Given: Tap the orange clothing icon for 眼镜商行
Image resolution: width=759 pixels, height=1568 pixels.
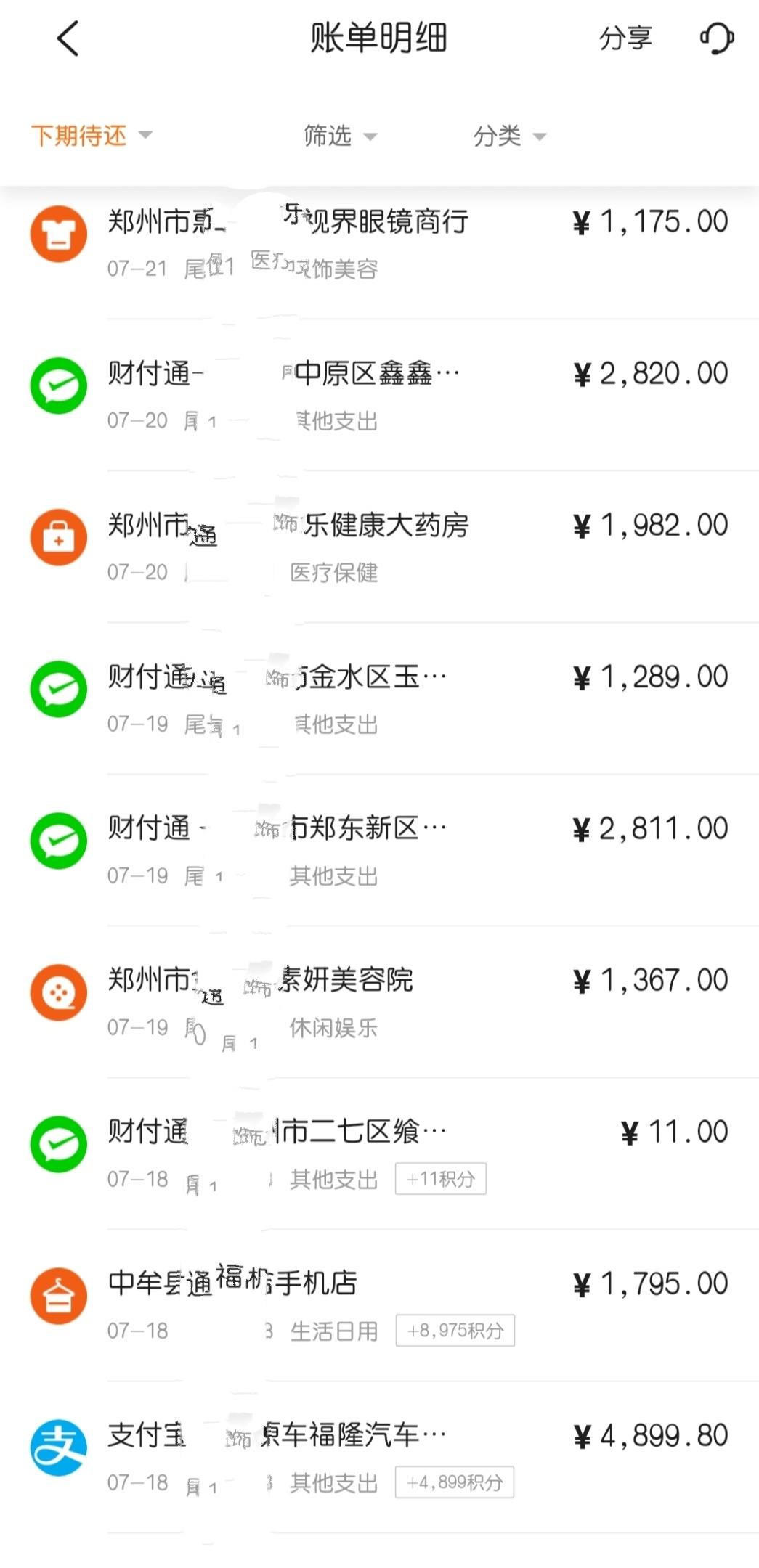Looking at the screenshot, I should point(59,234).
